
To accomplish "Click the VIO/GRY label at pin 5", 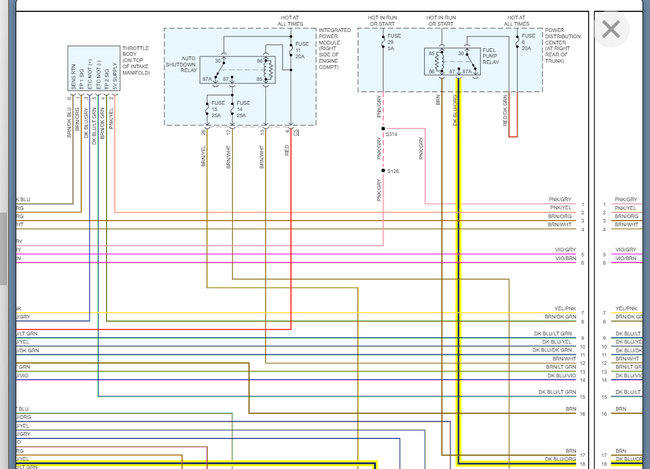I will coord(565,250).
